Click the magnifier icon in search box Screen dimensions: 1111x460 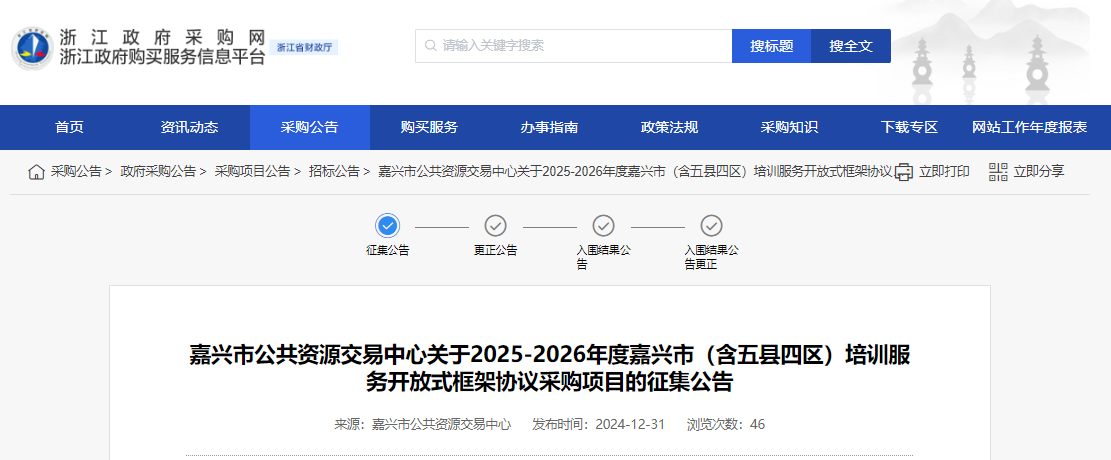coord(430,46)
